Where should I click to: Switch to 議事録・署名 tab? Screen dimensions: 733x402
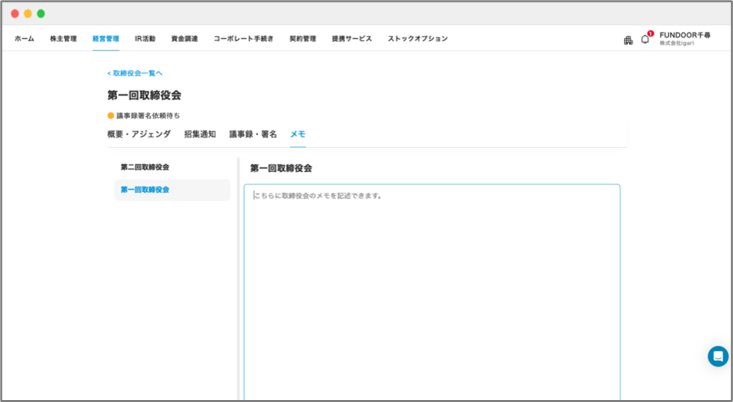click(x=253, y=134)
